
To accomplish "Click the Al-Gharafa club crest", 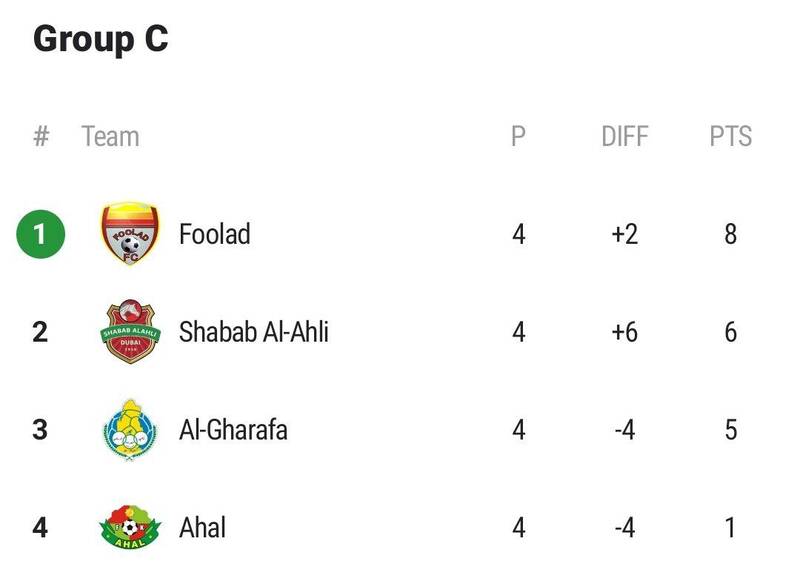I will point(130,429).
